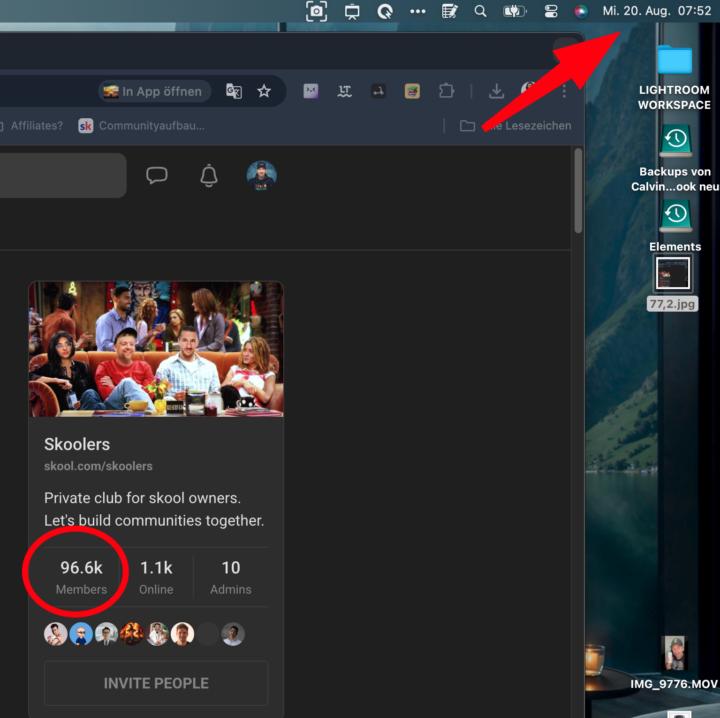720x718 pixels.
Task: Open the screenshot capture menu bar icon
Action: [x=316, y=11]
